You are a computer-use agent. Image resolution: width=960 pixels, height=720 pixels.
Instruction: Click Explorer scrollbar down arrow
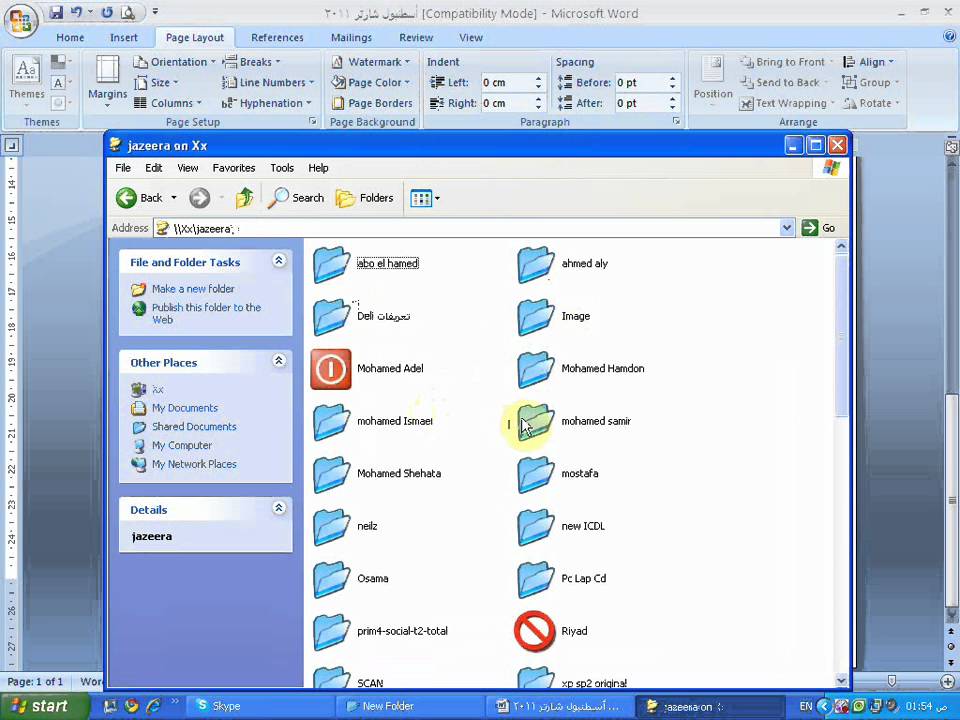point(841,680)
